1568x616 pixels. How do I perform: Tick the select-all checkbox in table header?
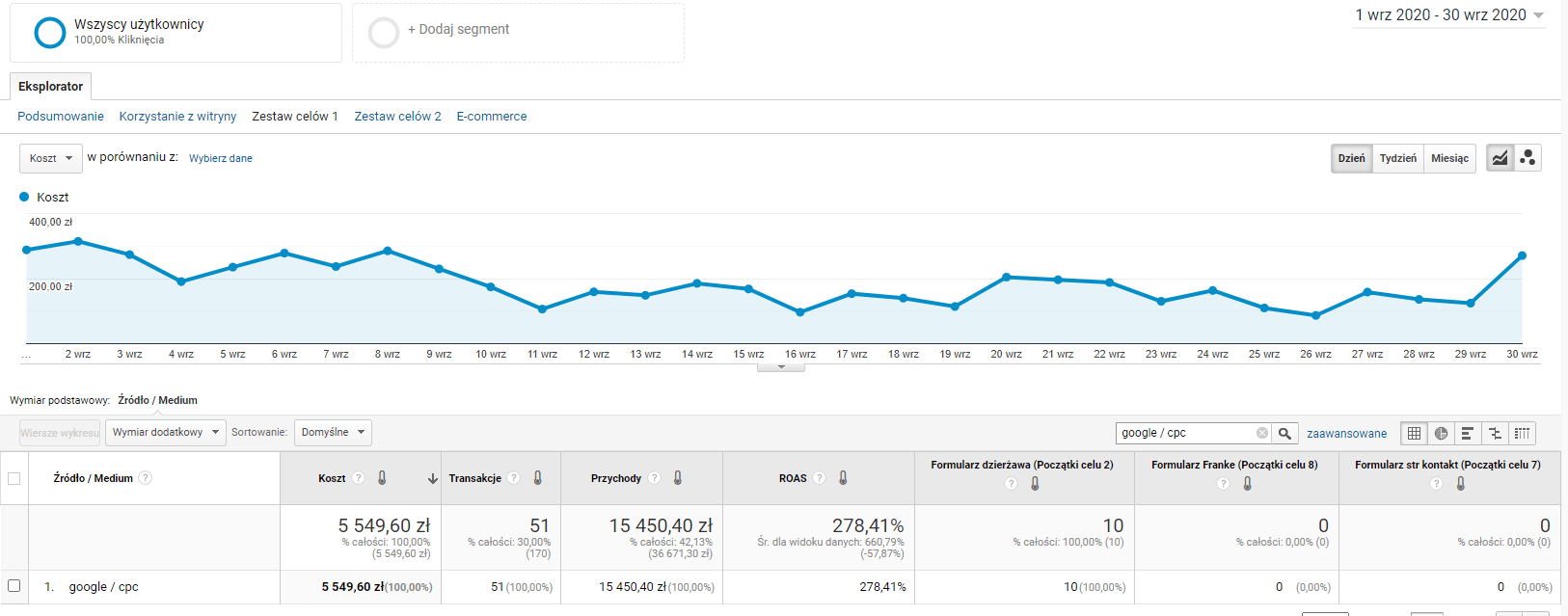[14, 478]
